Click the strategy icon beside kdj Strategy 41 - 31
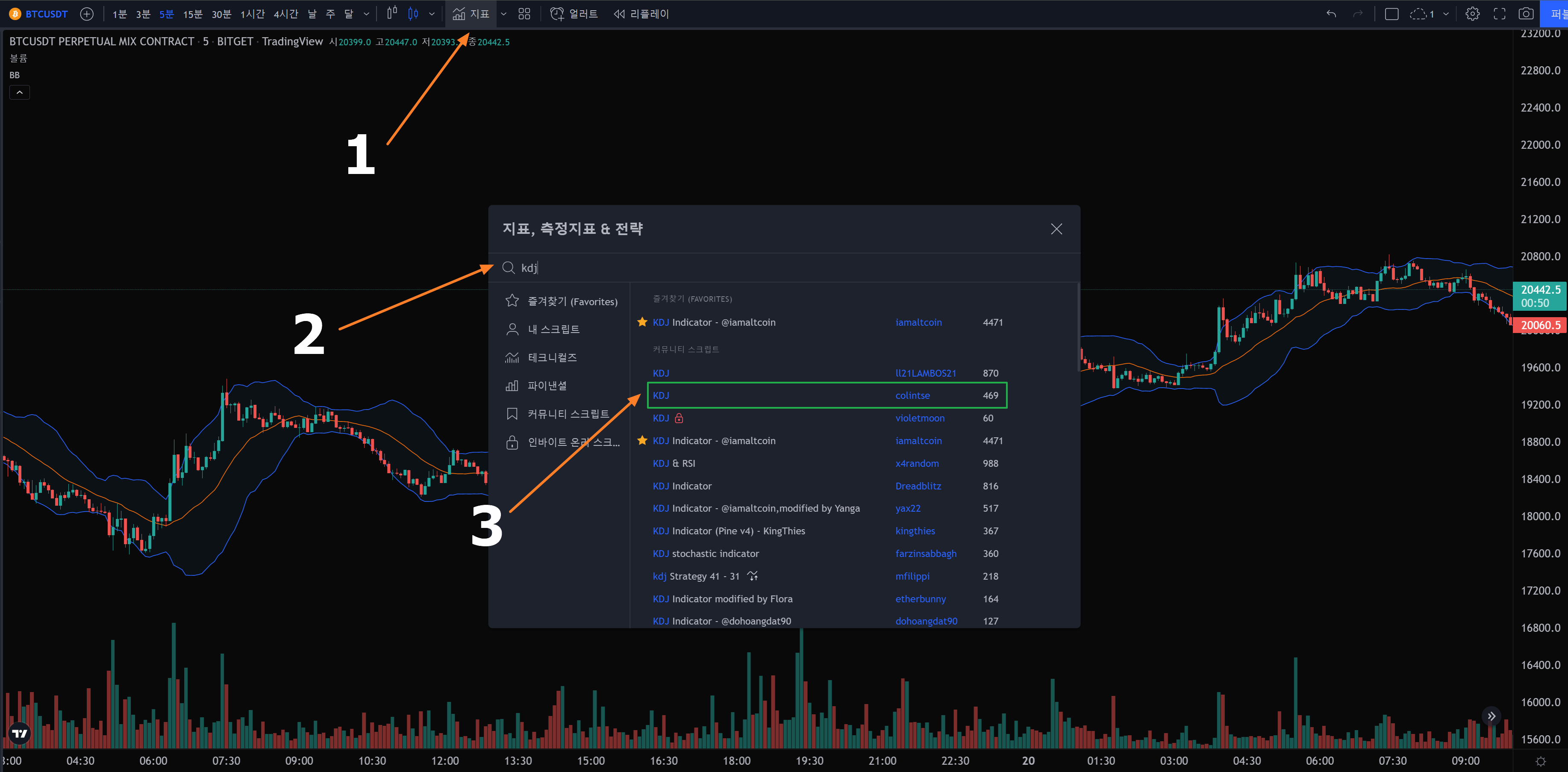1568x772 pixels. tap(753, 576)
